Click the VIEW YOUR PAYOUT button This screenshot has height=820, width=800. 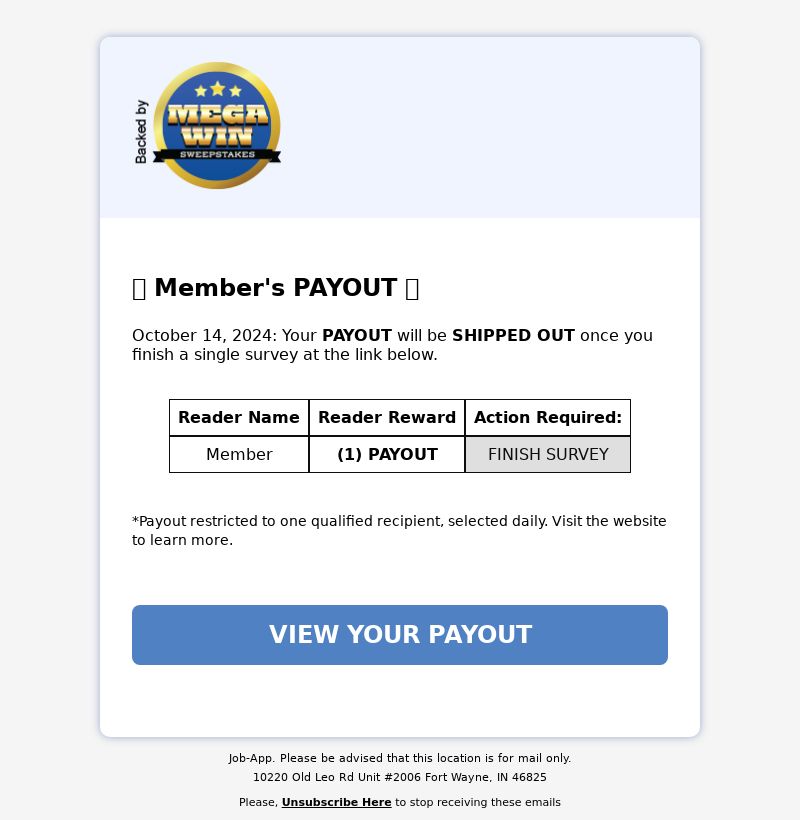tap(399, 635)
